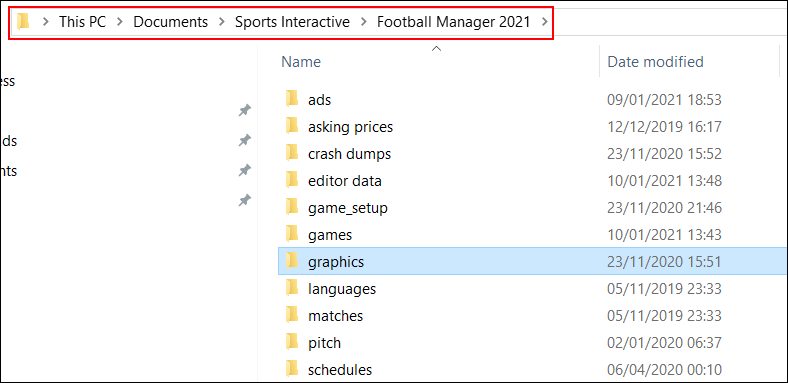Image resolution: width=788 pixels, height=383 pixels.
Task: Select the languages folder icon
Action: pyautogui.click(x=292, y=289)
